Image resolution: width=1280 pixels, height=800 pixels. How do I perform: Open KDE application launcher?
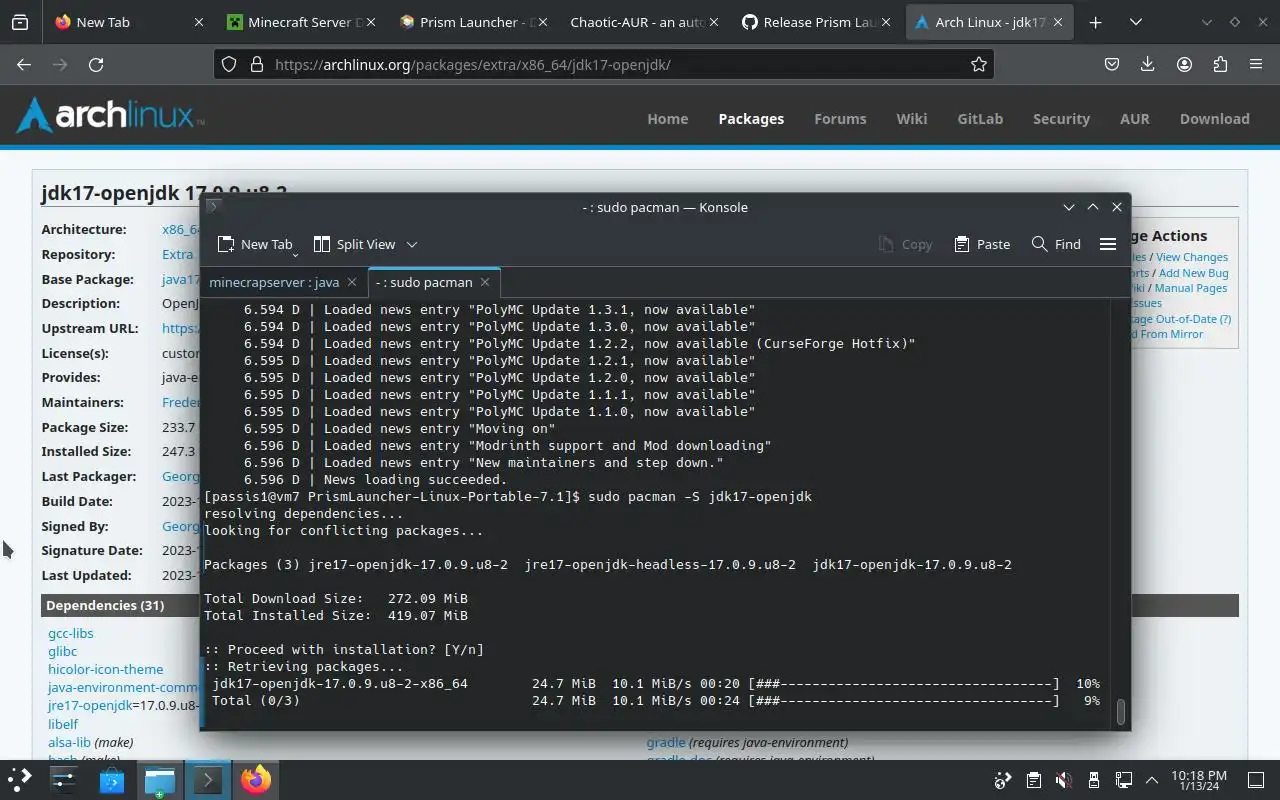click(x=19, y=780)
